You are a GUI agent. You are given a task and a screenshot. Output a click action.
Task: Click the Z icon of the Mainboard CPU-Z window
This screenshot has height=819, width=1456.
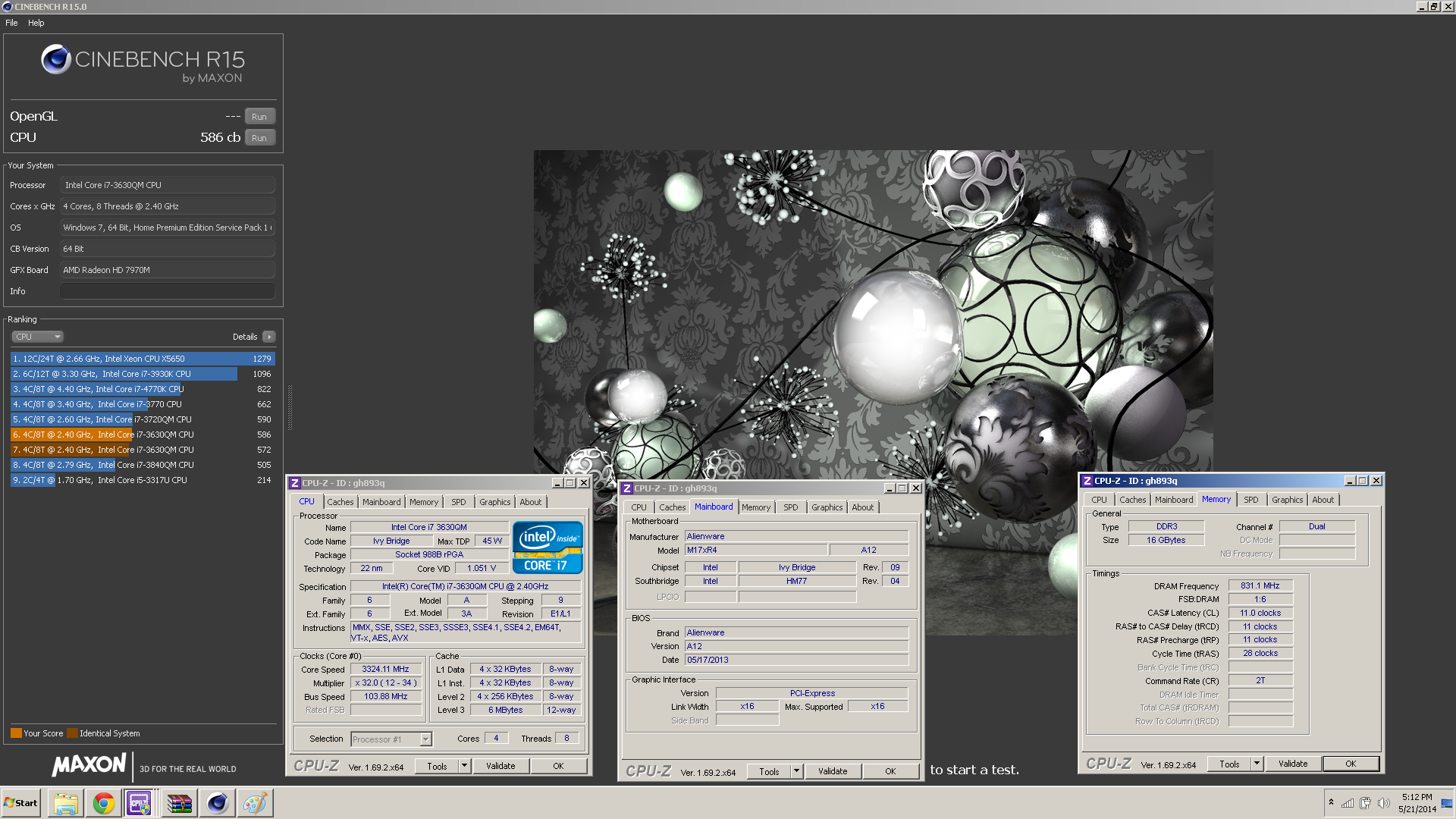626,488
